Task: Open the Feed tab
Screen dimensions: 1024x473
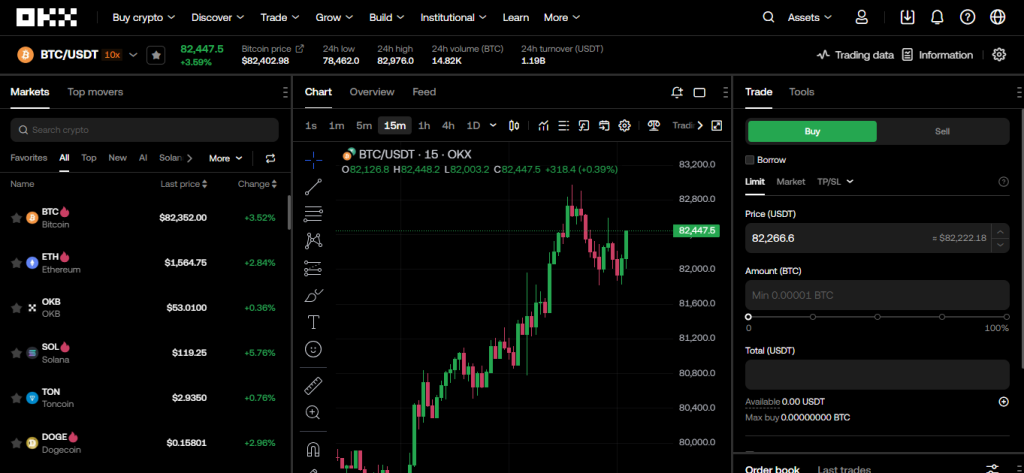Action: pos(424,92)
